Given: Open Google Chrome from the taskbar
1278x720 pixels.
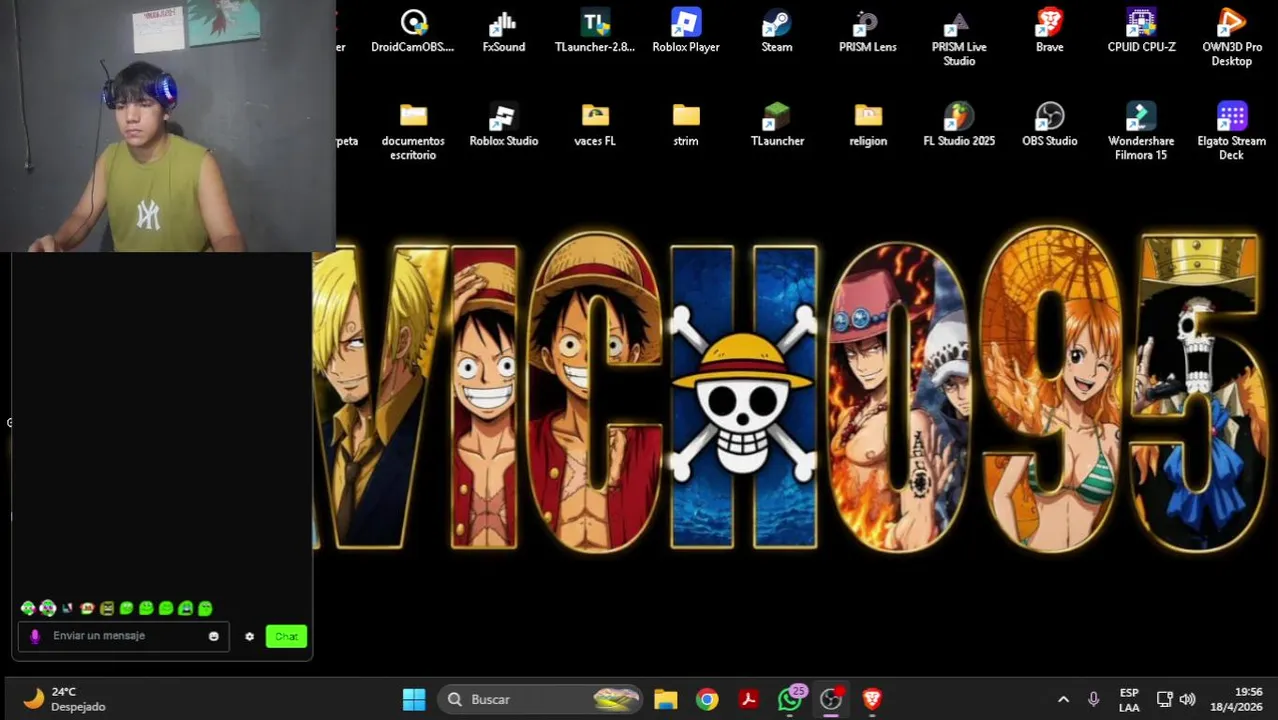Looking at the screenshot, I should pos(707,699).
